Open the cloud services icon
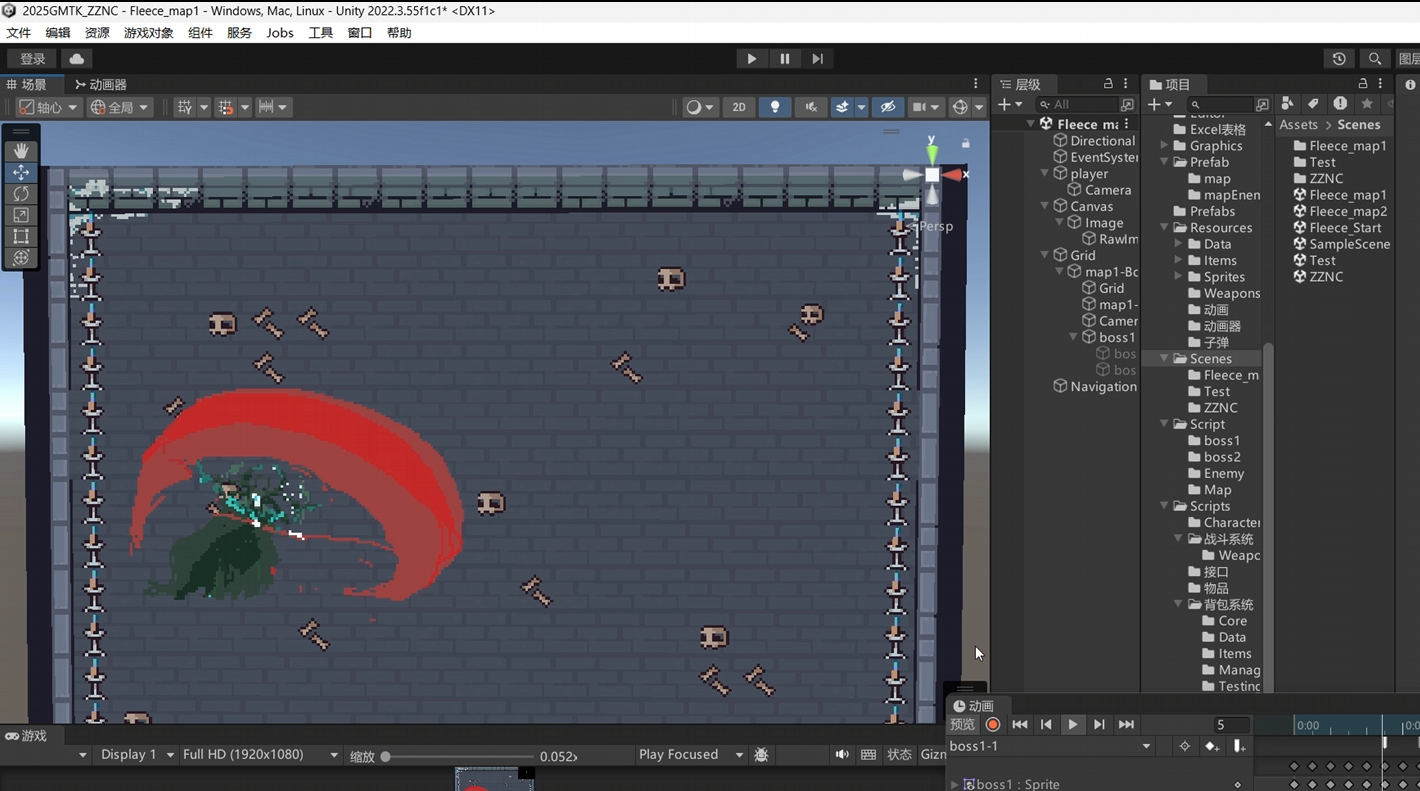 76,59
